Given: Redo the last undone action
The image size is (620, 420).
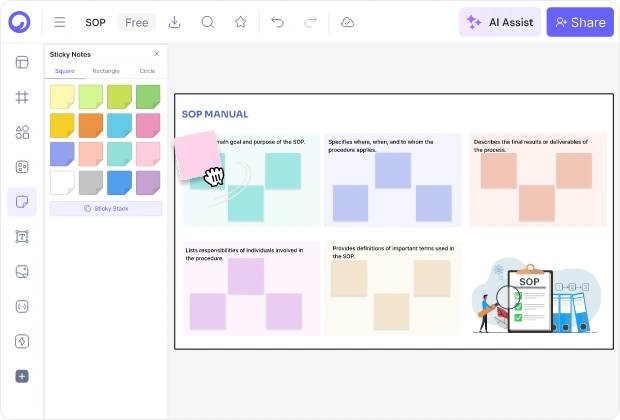Looking at the screenshot, I should pyautogui.click(x=310, y=22).
